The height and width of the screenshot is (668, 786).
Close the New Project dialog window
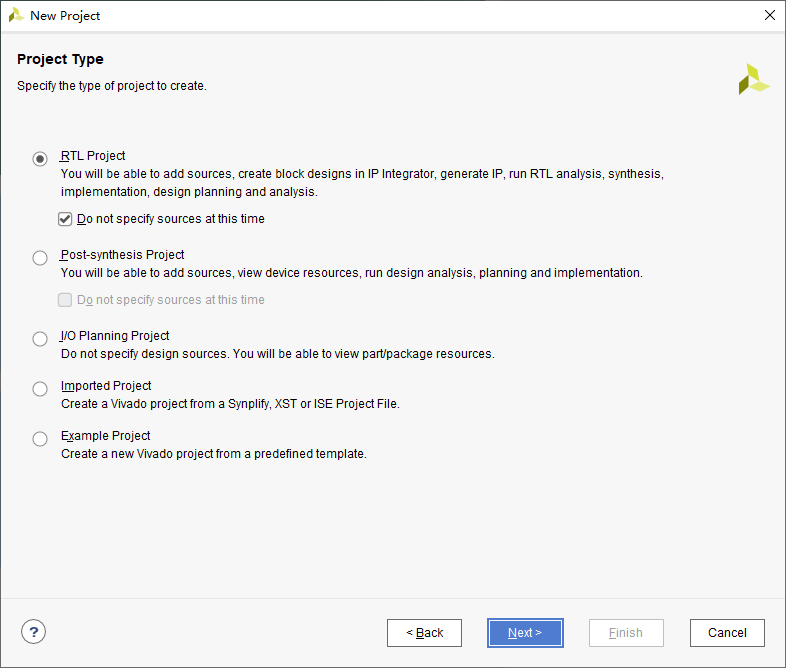769,16
